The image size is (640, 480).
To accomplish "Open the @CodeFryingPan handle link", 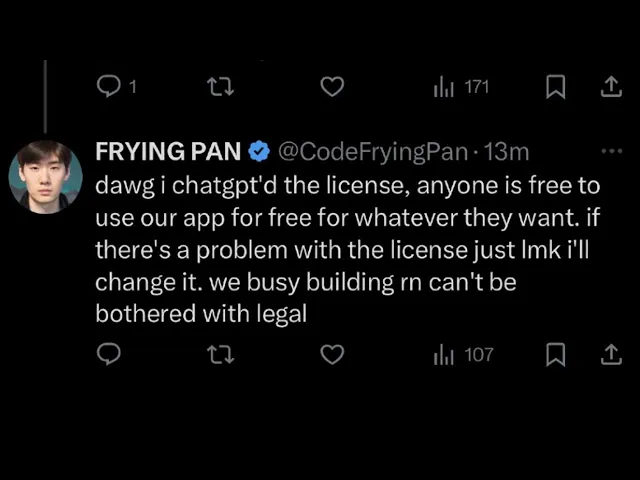I will (372, 152).
